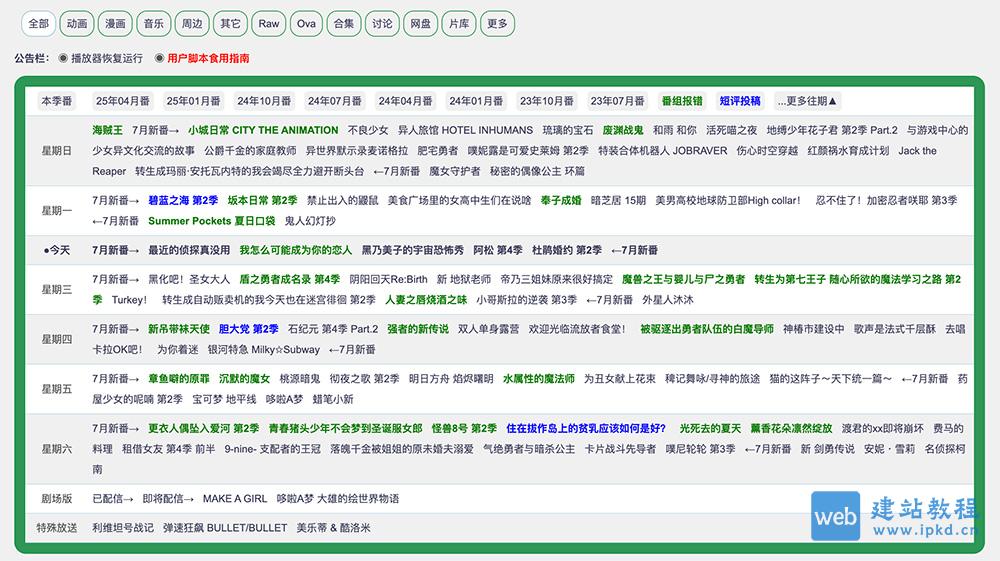Open 光死去的夏天
This screenshot has height=561, width=1000.
click(x=710, y=428)
